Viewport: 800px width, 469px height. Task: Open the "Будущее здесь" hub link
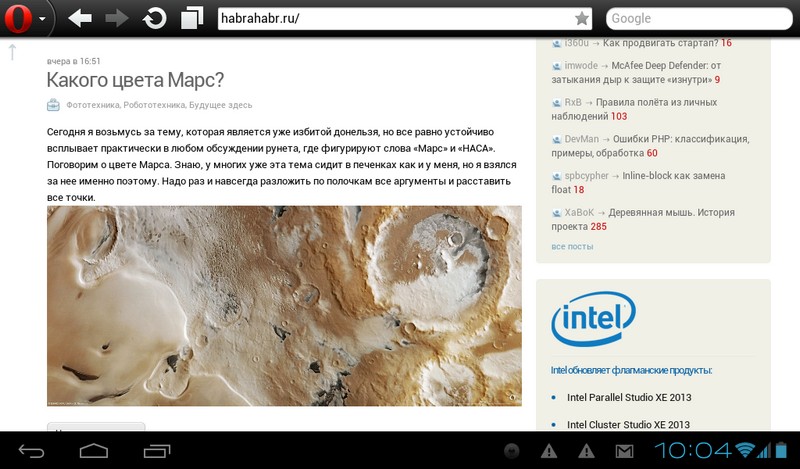coord(220,105)
